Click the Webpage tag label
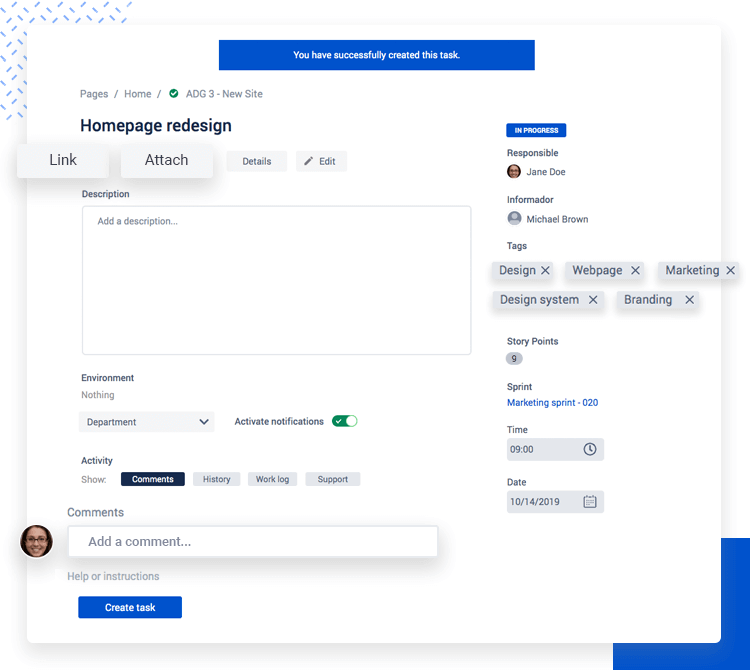750x670 pixels. click(597, 271)
